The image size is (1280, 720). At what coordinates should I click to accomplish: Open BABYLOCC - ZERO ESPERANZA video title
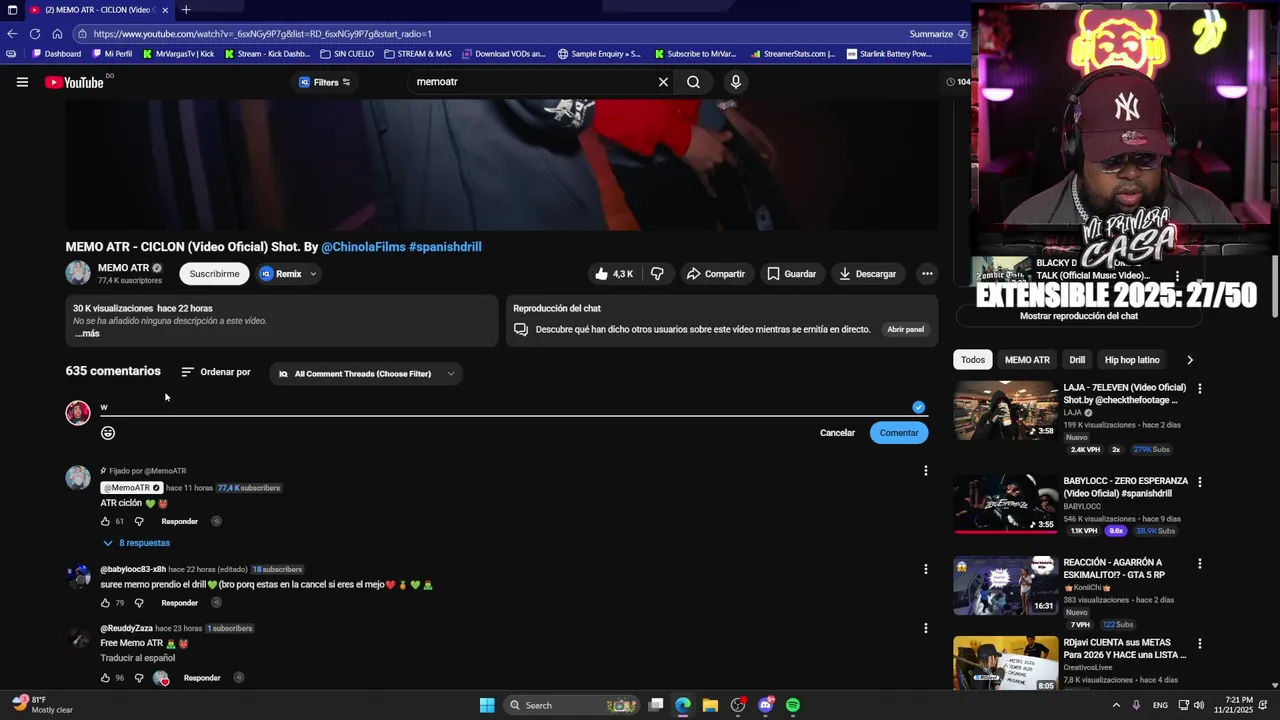coord(1125,487)
